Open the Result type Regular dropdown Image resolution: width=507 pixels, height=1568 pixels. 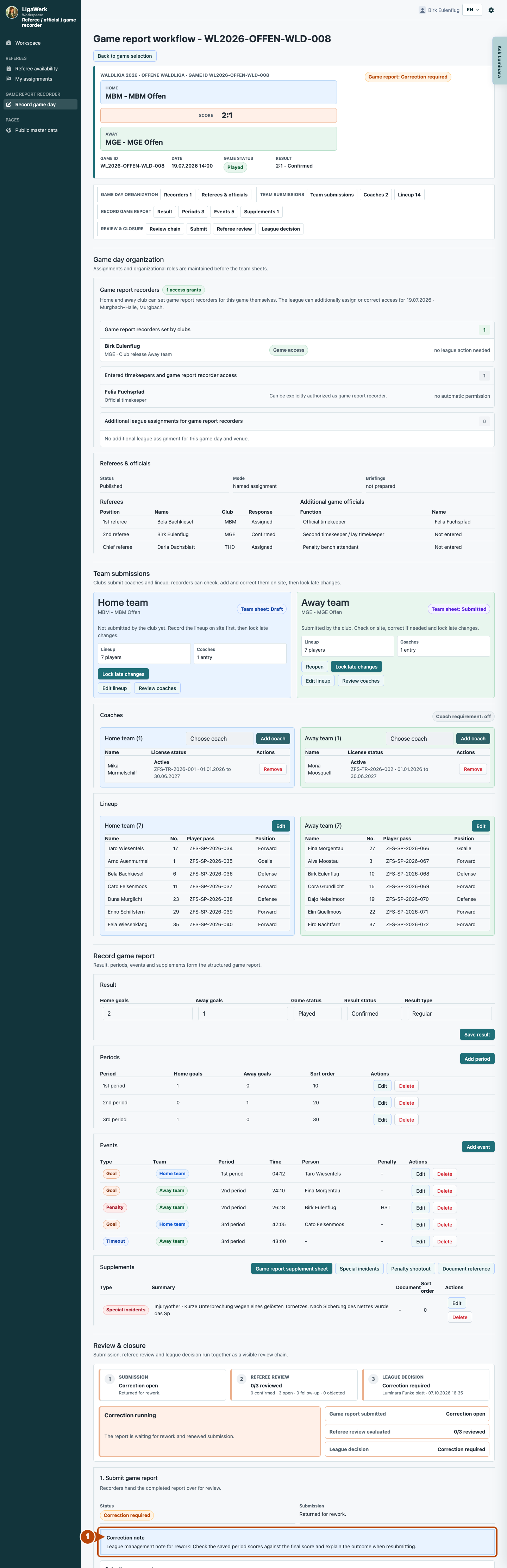coord(450,1014)
